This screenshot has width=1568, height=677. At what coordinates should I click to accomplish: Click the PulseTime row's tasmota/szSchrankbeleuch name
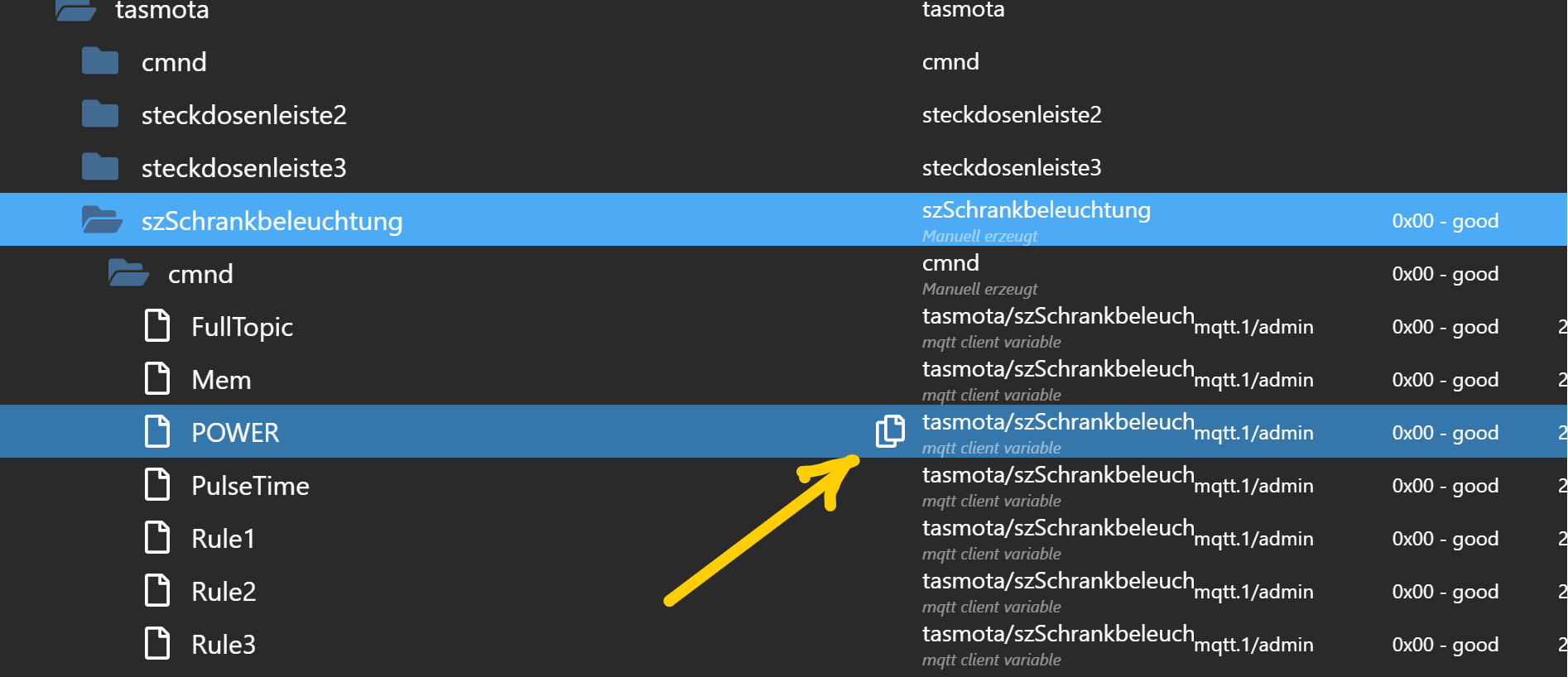point(1058,475)
